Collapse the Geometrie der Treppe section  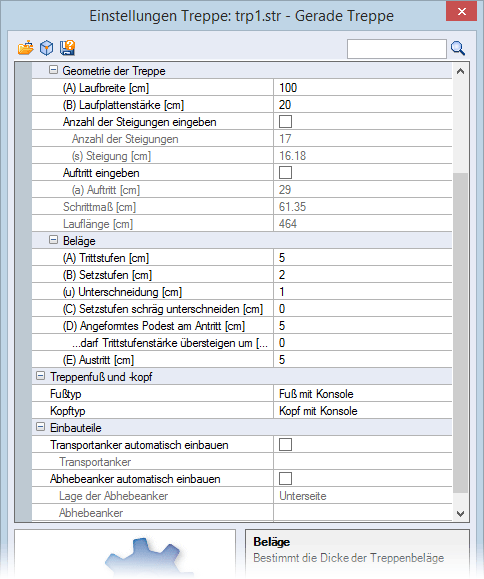point(54,70)
